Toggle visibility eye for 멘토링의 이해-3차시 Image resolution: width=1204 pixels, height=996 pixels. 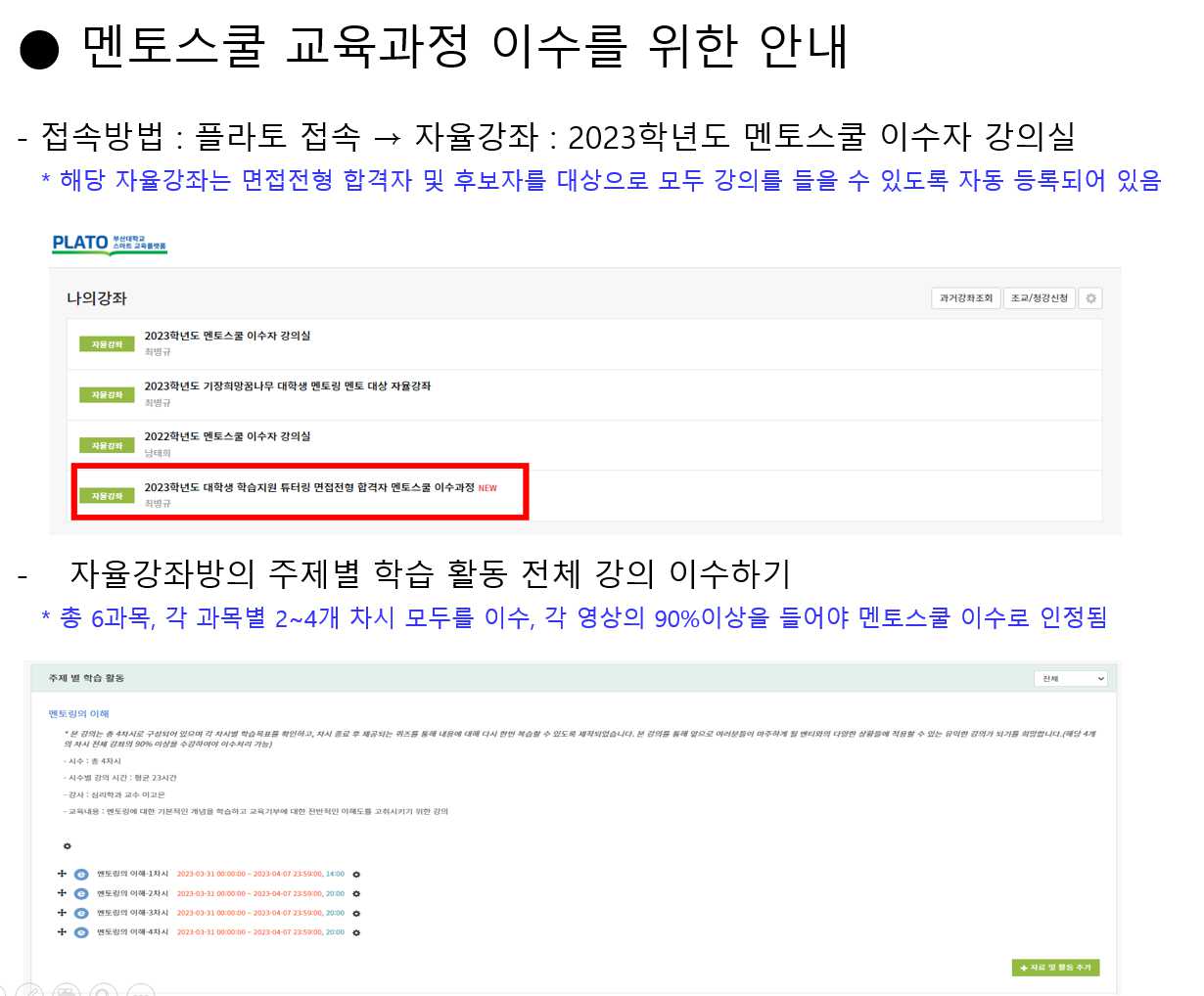click(x=81, y=914)
